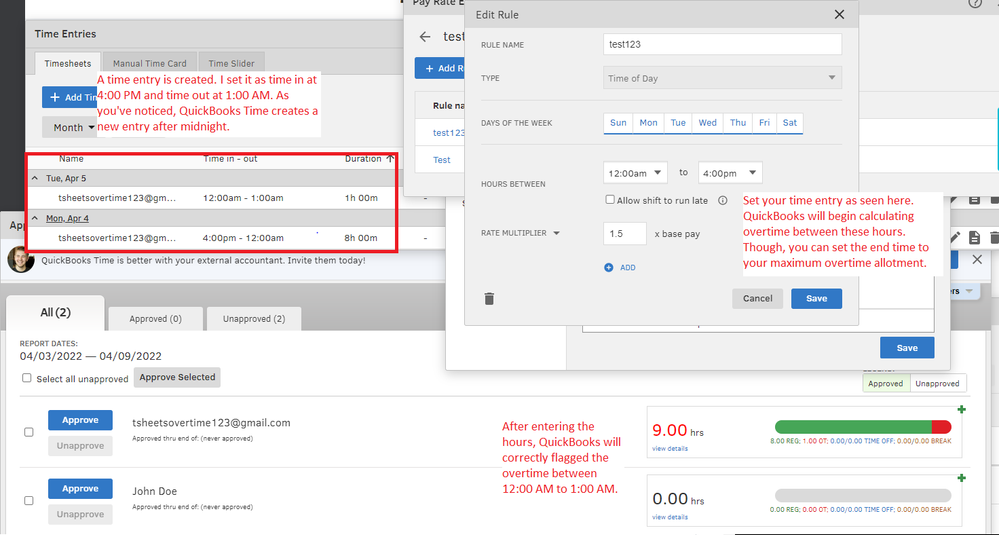Viewport: 999px width, 535px height.
Task: Click the Approved legend label
Action: click(x=886, y=383)
